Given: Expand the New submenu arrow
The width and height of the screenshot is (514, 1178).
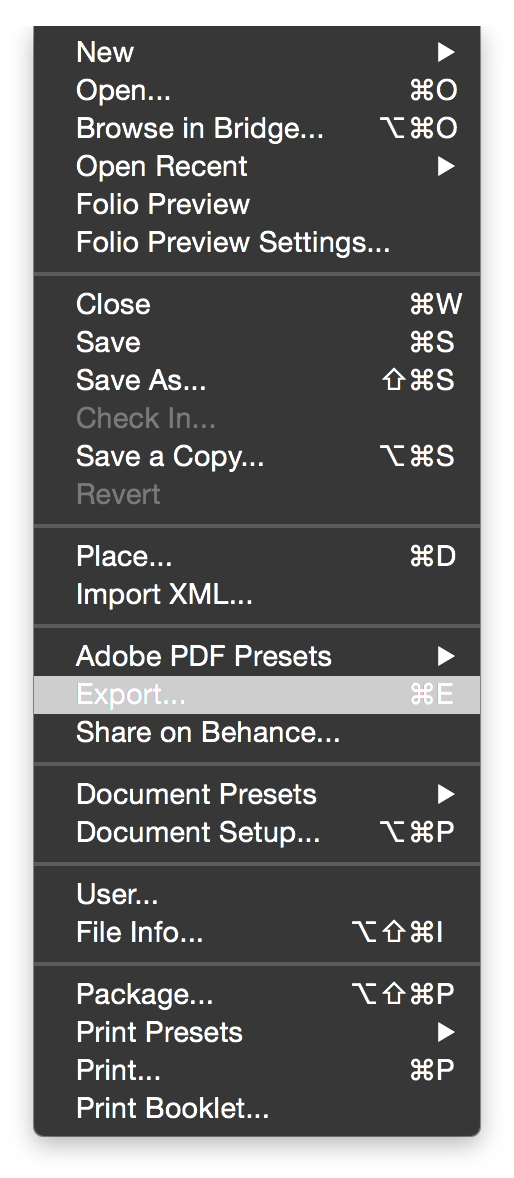Looking at the screenshot, I should tap(446, 52).
